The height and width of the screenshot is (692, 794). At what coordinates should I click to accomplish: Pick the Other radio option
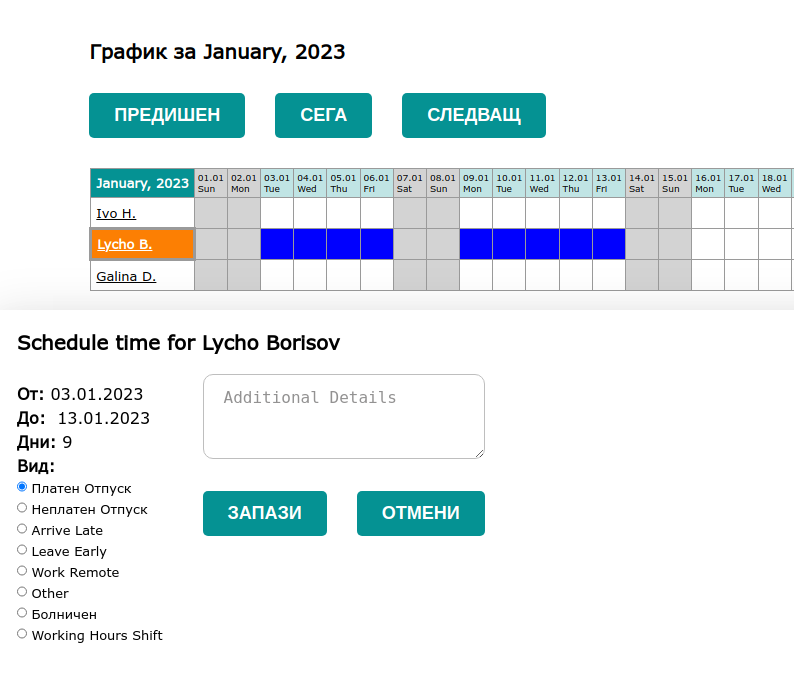click(22, 592)
